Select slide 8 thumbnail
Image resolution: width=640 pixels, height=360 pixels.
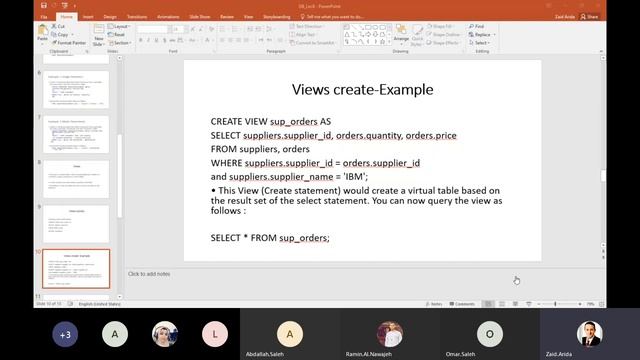(x=76, y=179)
